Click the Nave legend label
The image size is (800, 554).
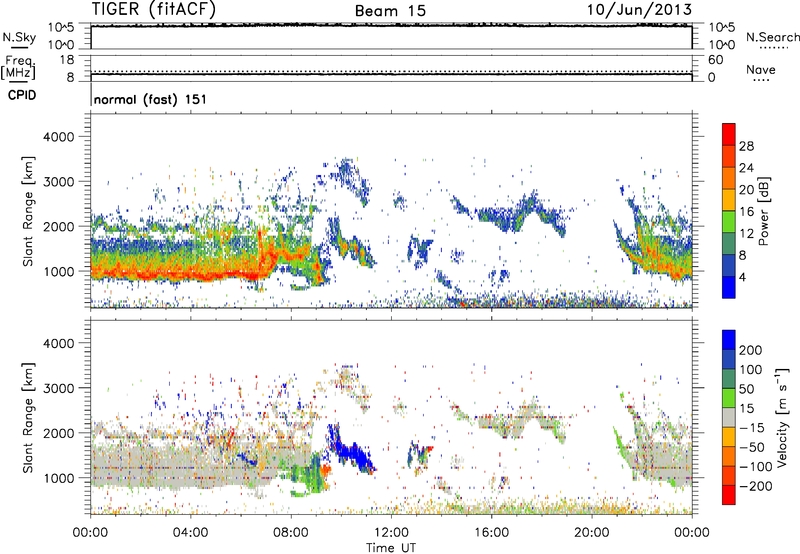click(761, 69)
